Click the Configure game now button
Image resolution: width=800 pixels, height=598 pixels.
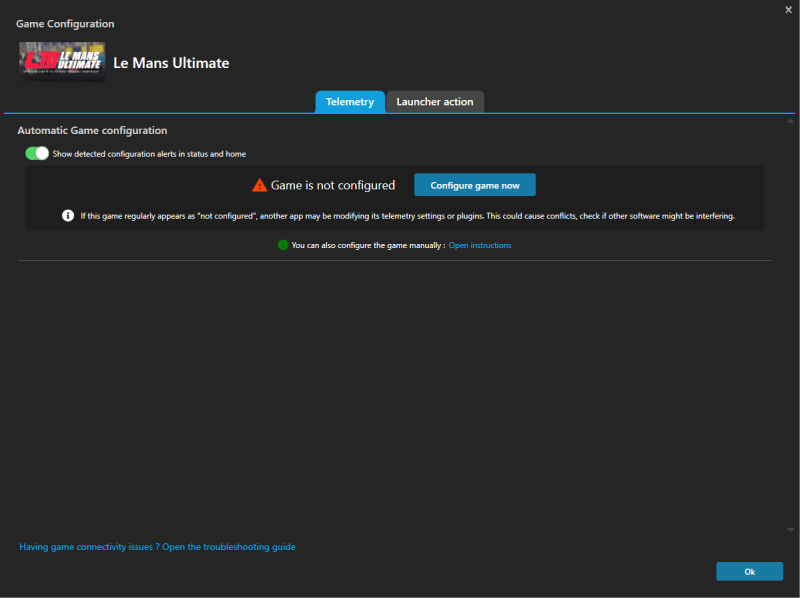pyautogui.click(x=474, y=185)
